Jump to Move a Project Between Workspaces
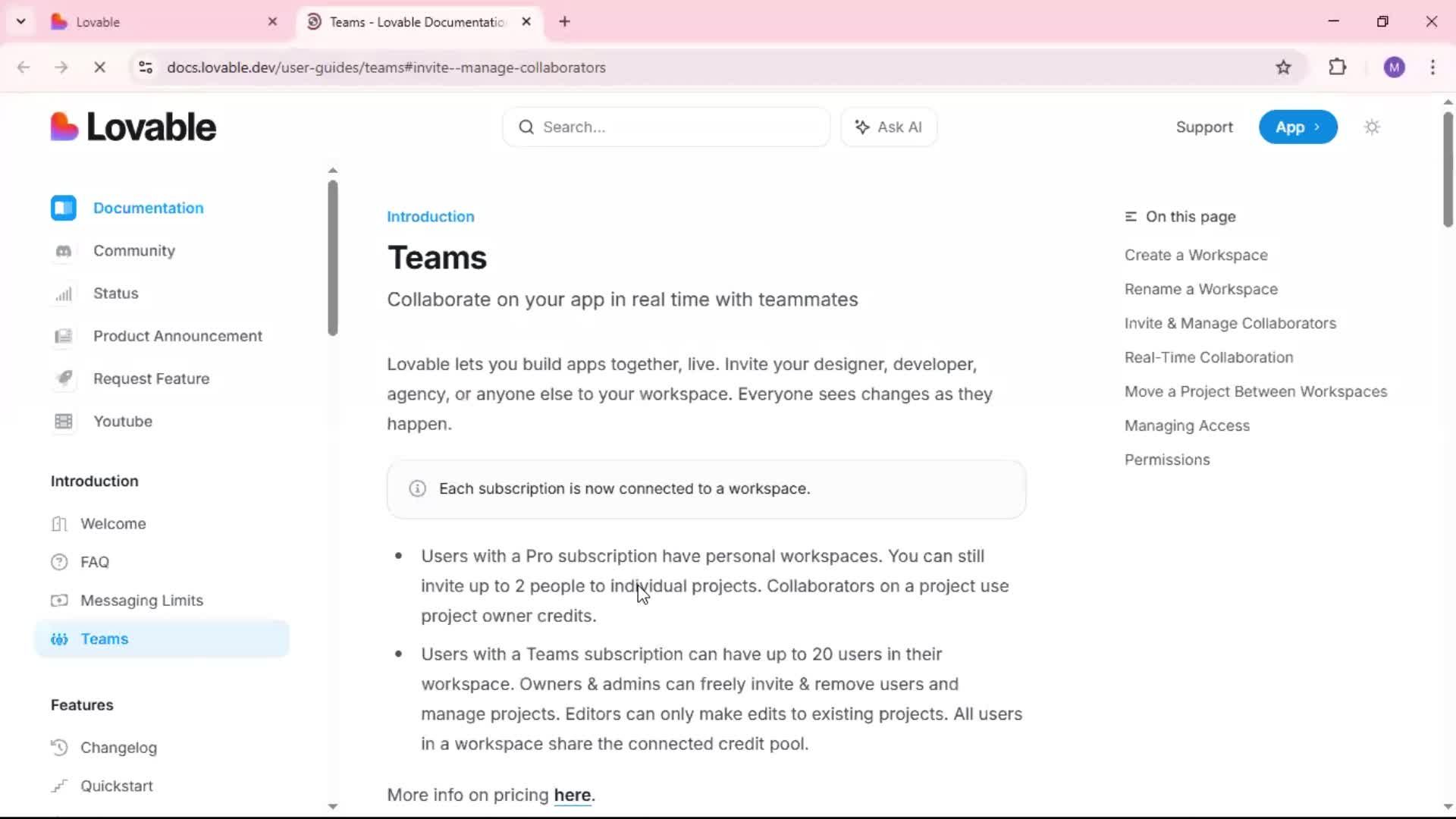This screenshot has height=819, width=1456. point(1256,392)
